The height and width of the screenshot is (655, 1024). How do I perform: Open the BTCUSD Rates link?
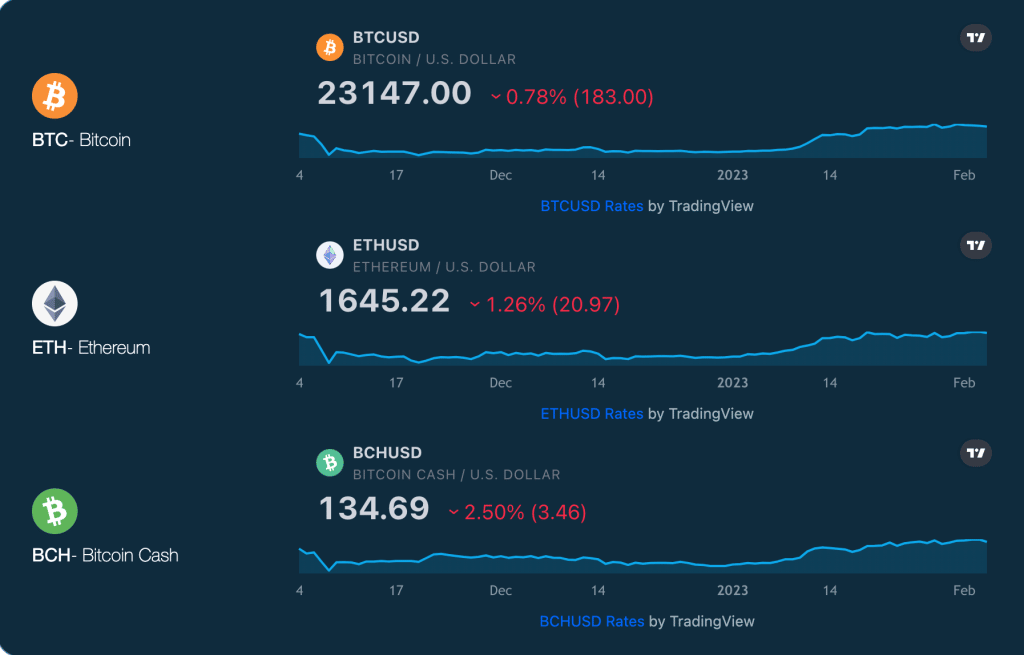point(592,206)
